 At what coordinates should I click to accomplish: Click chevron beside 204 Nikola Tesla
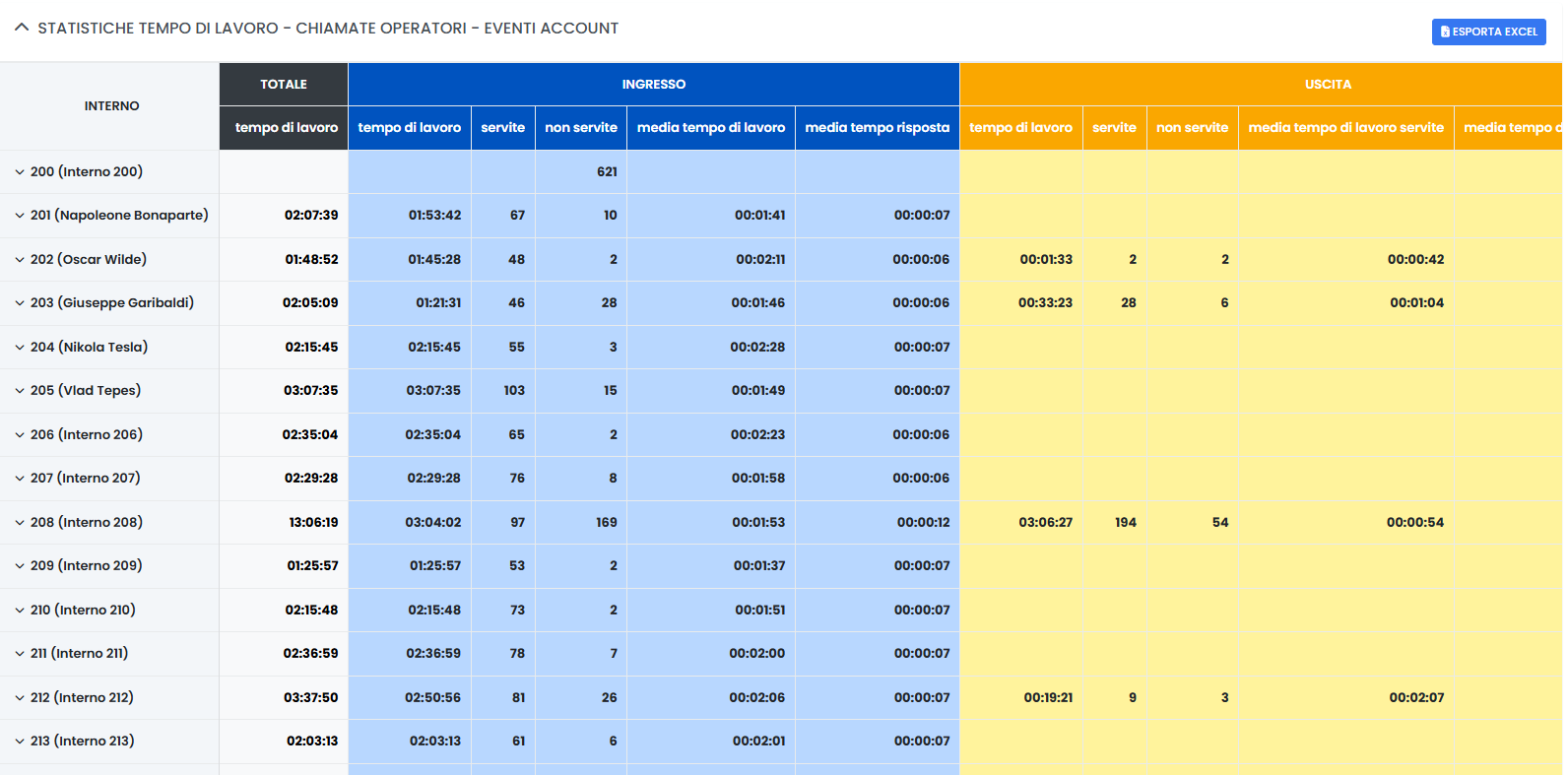coord(20,348)
